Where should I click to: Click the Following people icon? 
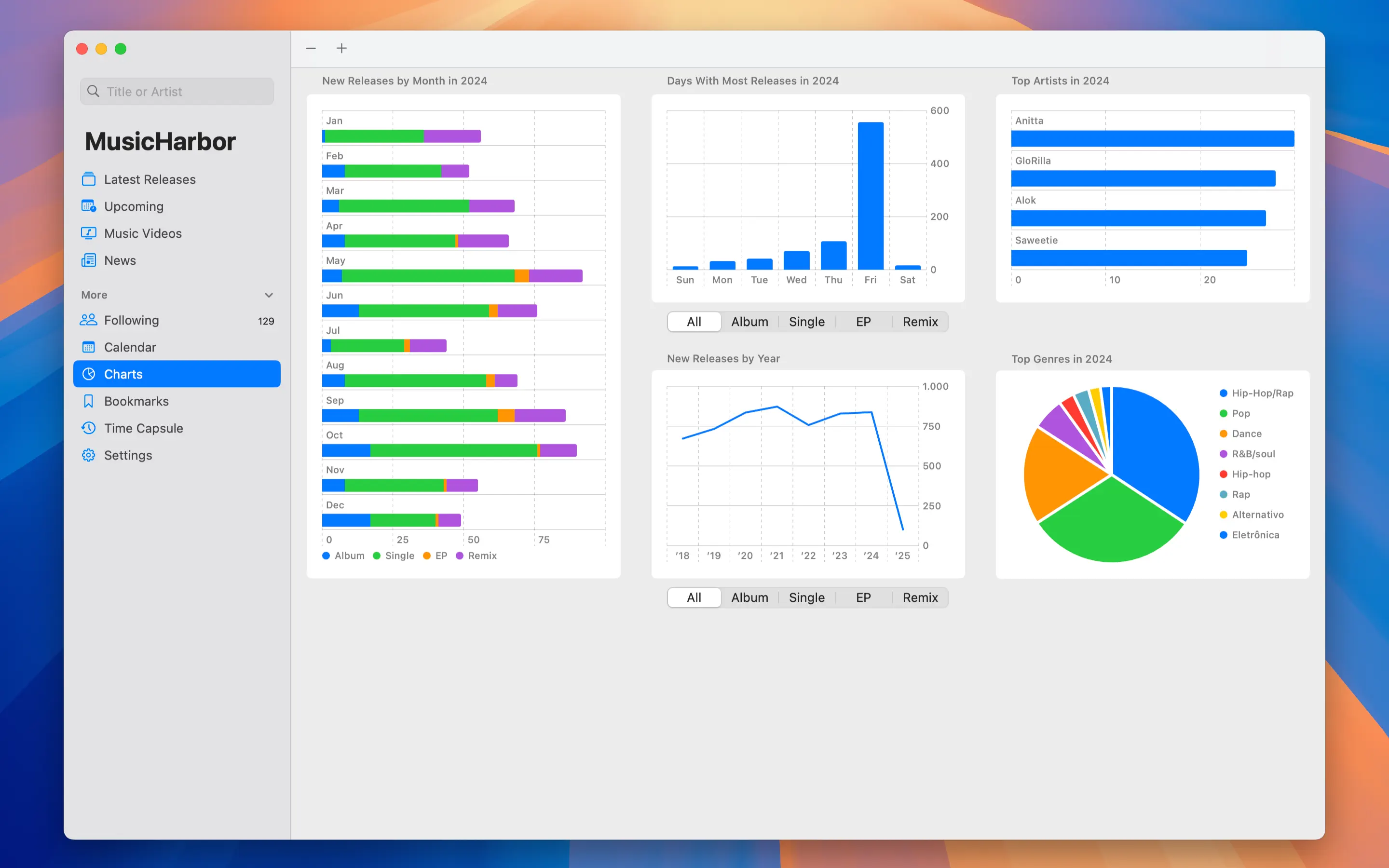pos(88,320)
